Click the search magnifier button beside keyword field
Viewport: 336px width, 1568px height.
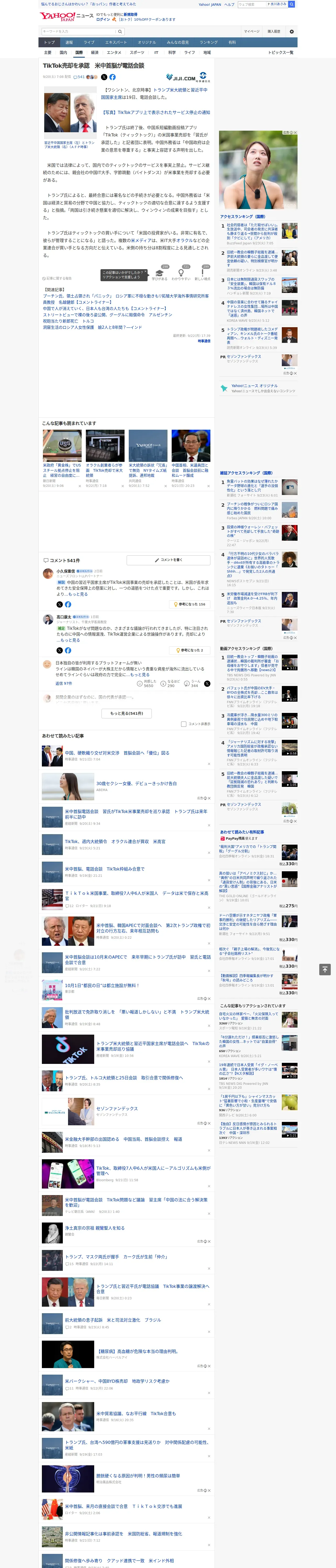coord(120,32)
